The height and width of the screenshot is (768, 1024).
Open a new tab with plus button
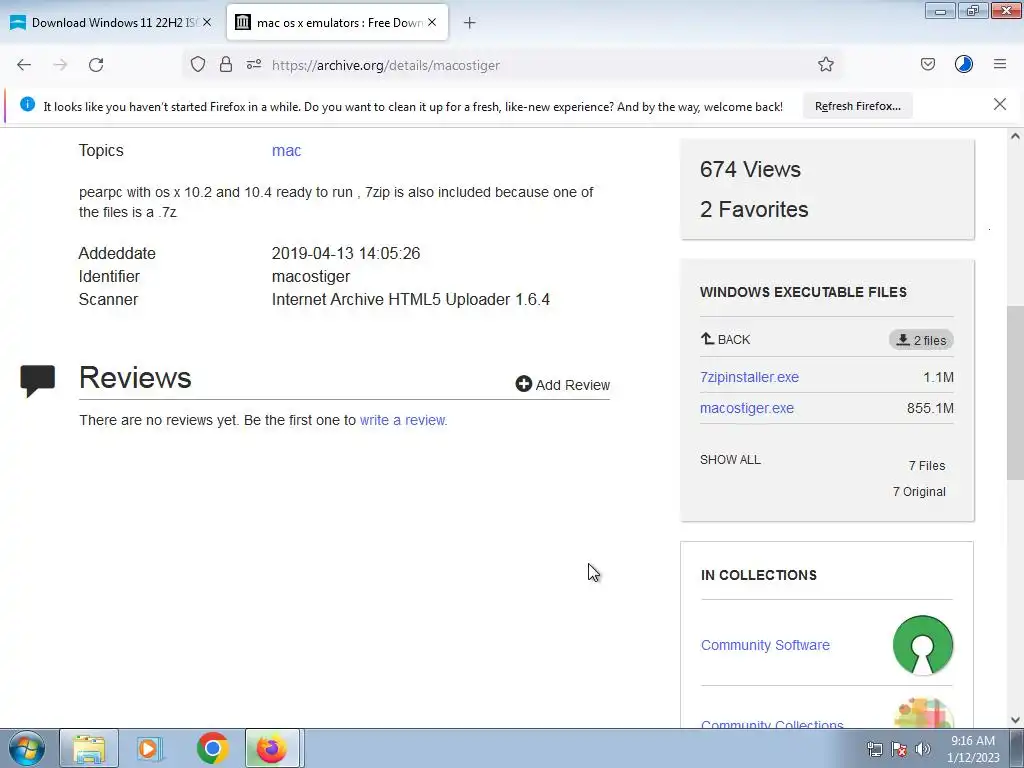click(470, 23)
